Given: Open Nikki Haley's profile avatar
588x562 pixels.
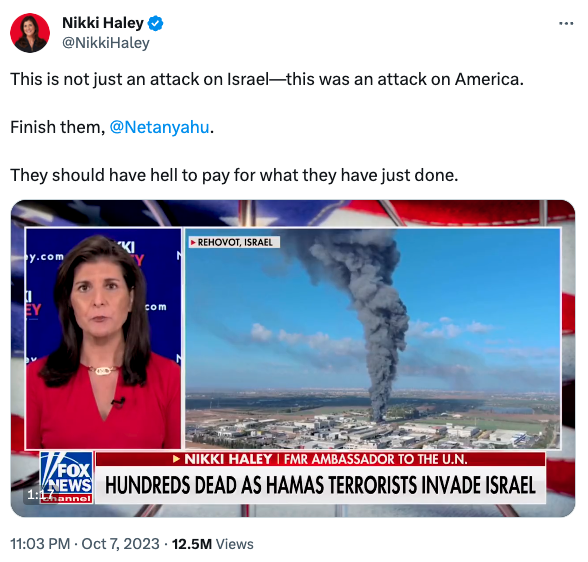Looking at the screenshot, I should click(30, 33).
